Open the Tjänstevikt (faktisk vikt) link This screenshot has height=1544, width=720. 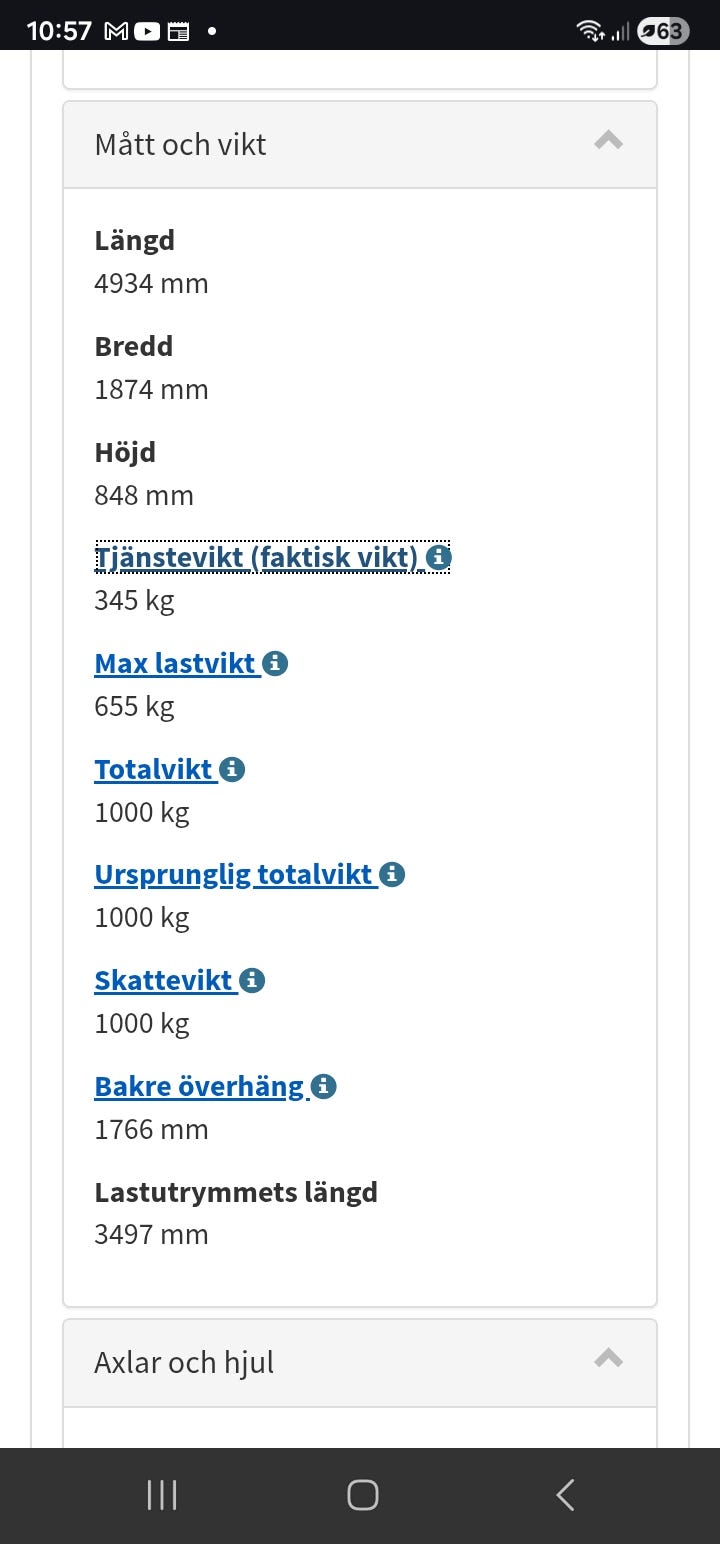pyautogui.click(x=256, y=558)
